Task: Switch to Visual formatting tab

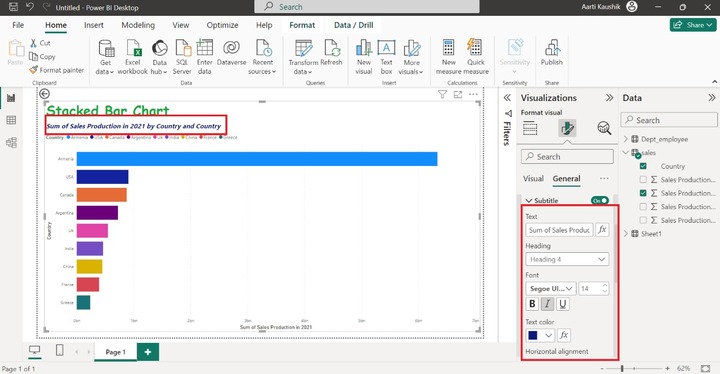Action: tap(533, 179)
